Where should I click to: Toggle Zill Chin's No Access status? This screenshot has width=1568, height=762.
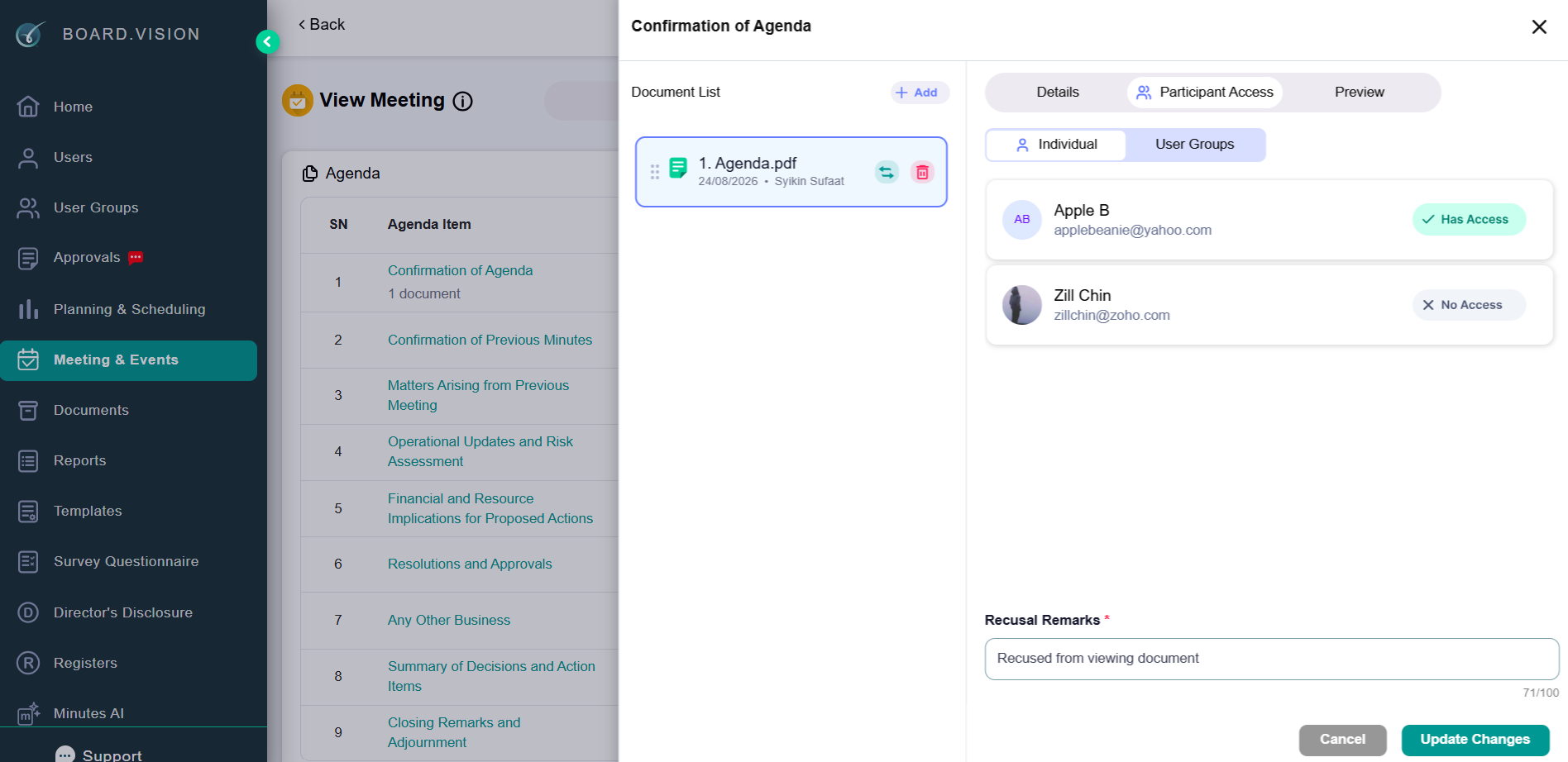click(1469, 305)
